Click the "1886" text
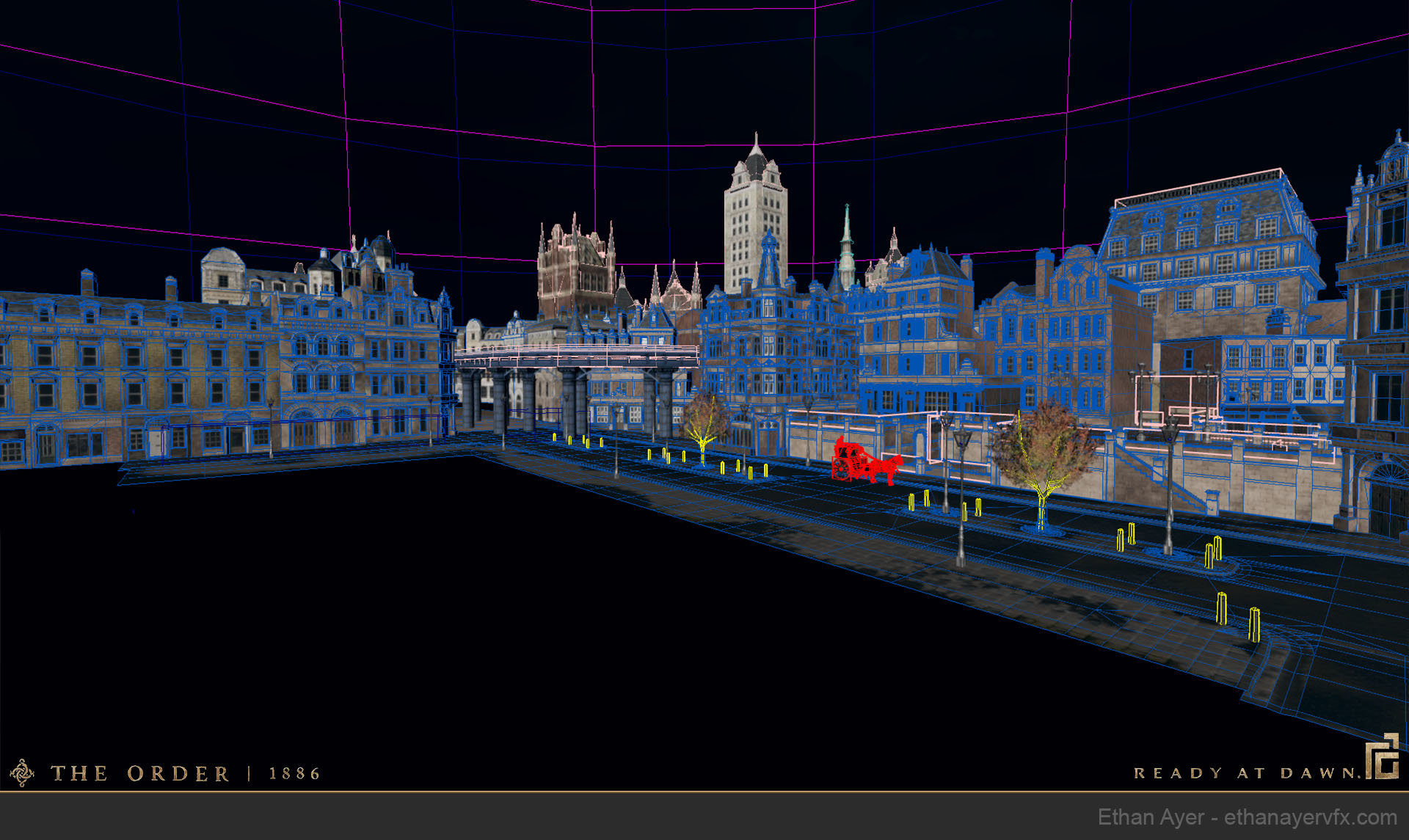Viewport: 1409px width, 840px height. click(x=294, y=773)
